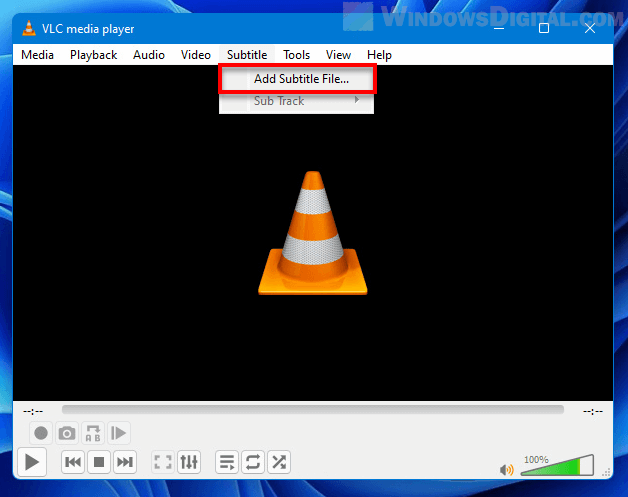Open the Media menu
The height and width of the screenshot is (497, 628).
tap(37, 55)
